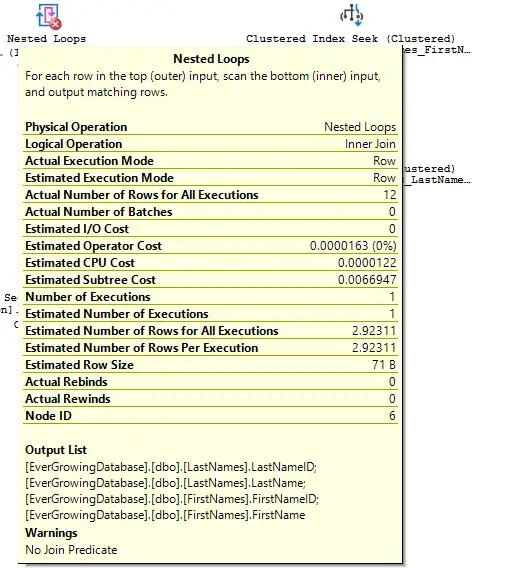Viewport: 512px width, 568px height.
Task: Click Estimated Number of Rows Per Execution
Action: click(211, 348)
